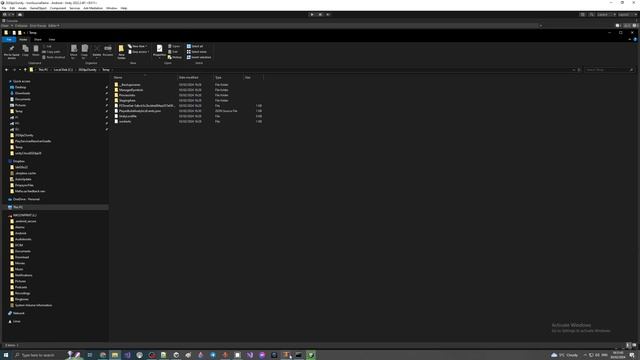The image size is (640, 360).
Task: Collapse the Explorer ribbon with the chevron
Action: pos(629,40)
